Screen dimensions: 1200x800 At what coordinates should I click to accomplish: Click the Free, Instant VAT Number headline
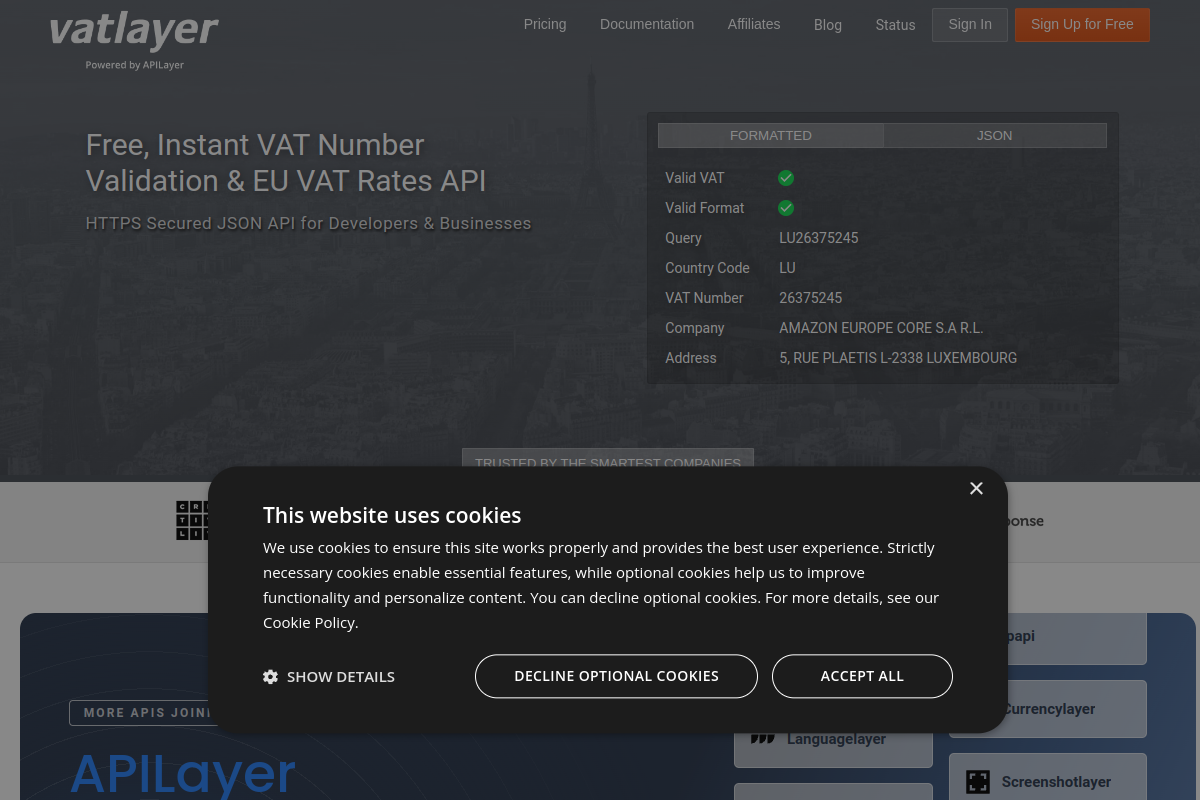(286, 162)
